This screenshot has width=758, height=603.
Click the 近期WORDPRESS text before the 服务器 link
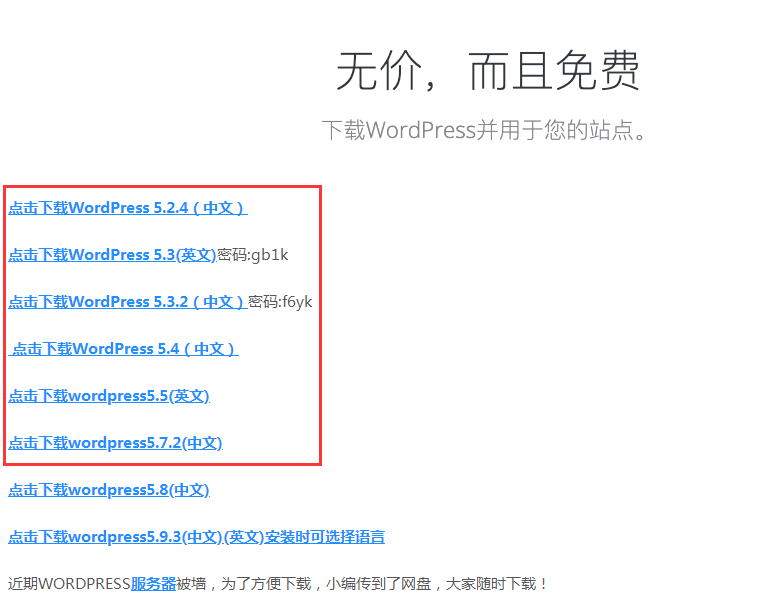click(70, 584)
